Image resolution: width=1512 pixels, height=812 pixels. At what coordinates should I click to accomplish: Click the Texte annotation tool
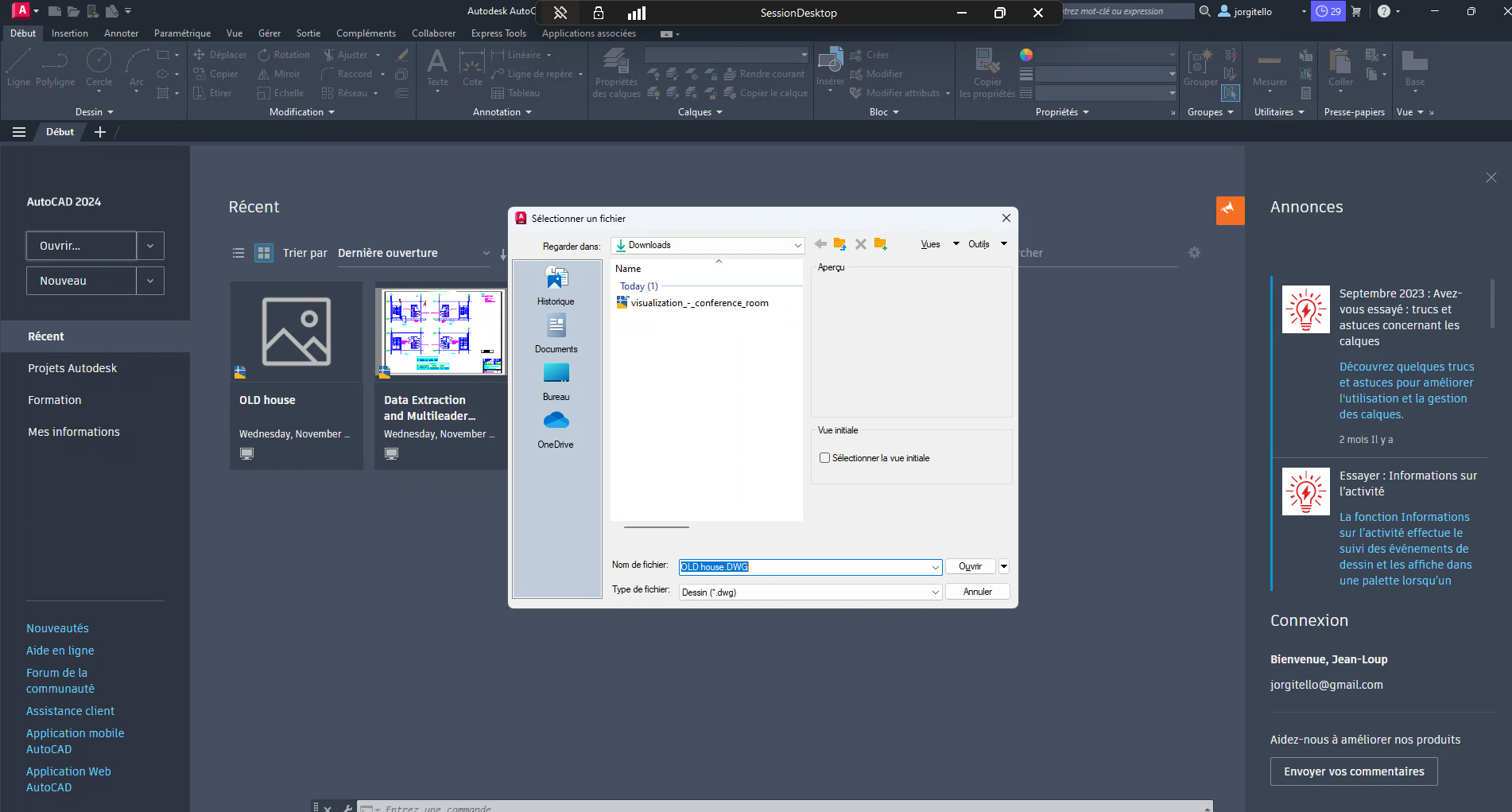pos(437,70)
